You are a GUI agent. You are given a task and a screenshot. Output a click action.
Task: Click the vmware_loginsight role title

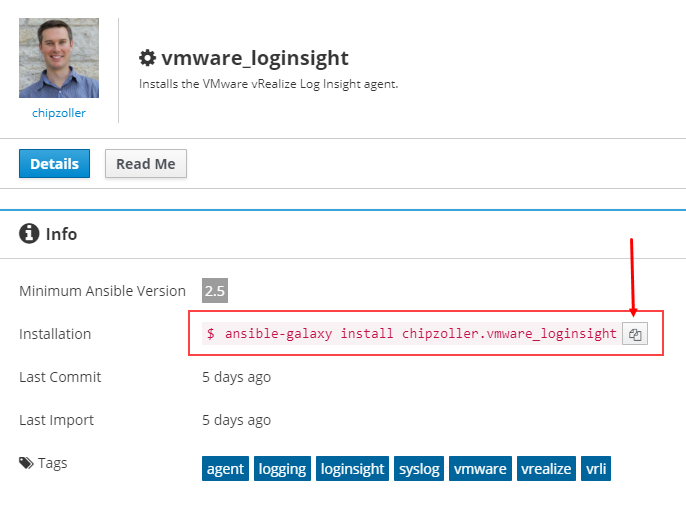click(255, 58)
